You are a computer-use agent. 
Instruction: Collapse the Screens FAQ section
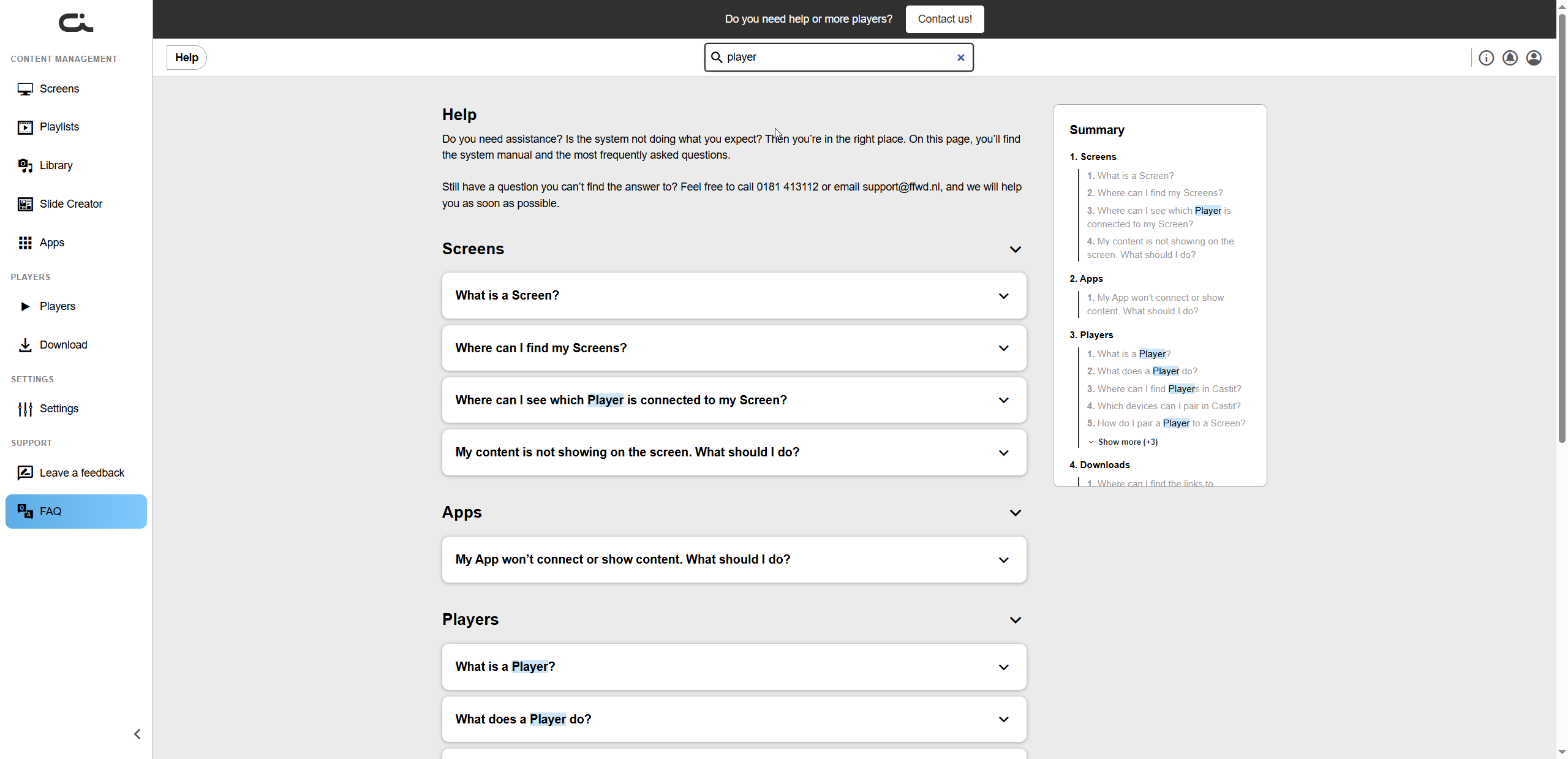coord(1015,249)
